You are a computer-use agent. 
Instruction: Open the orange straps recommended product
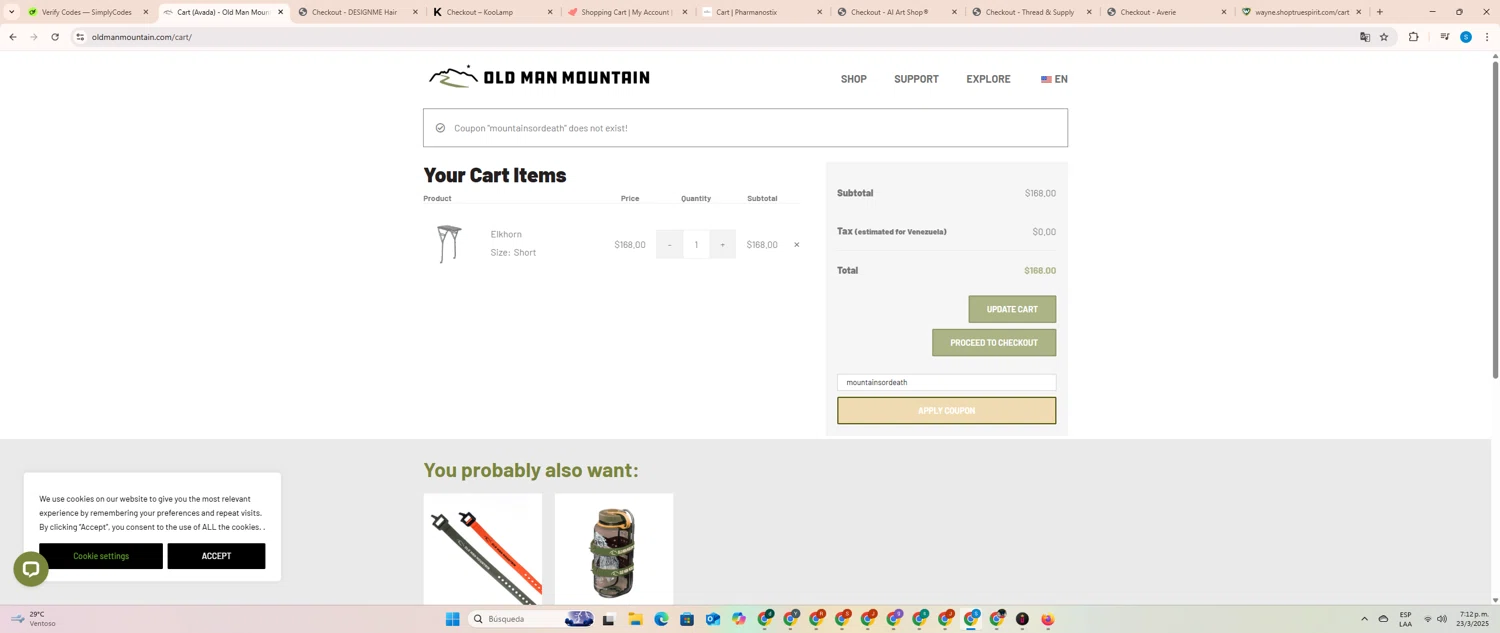coord(483,549)
